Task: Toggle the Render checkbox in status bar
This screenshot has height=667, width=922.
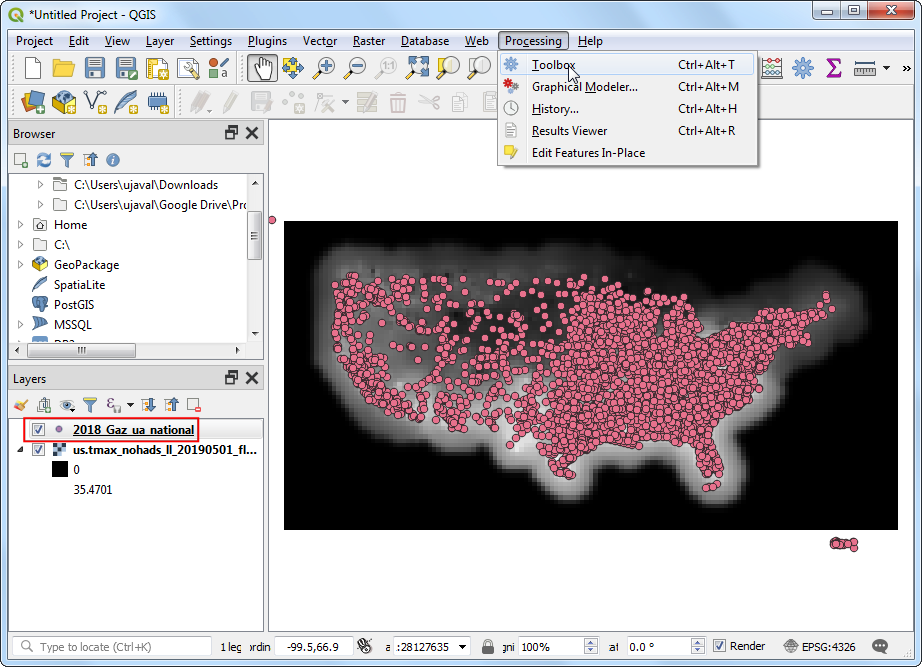Action: pyautogui.click(x=719, y=646)
